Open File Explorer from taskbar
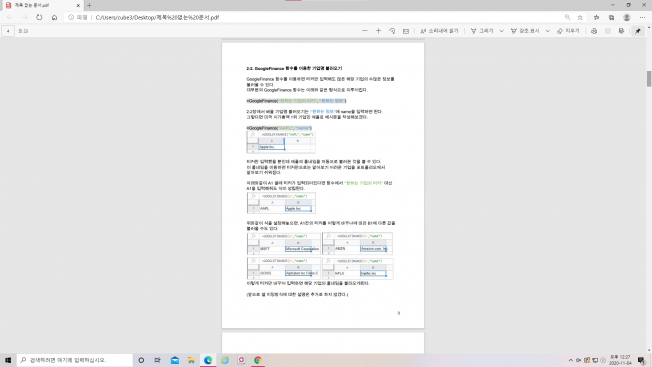 tap(191, 360)
